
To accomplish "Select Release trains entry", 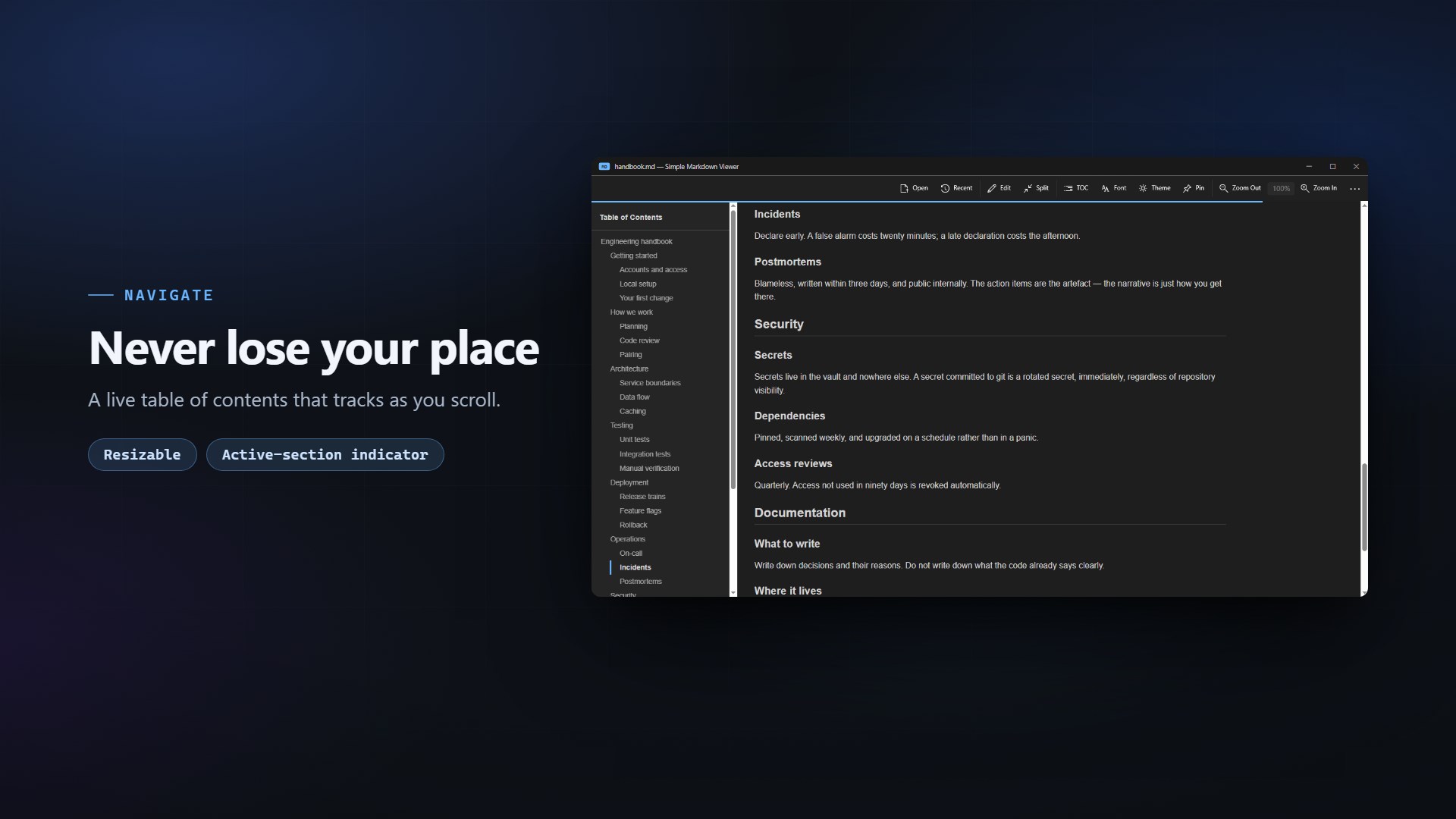I will [x=642, y=497].
